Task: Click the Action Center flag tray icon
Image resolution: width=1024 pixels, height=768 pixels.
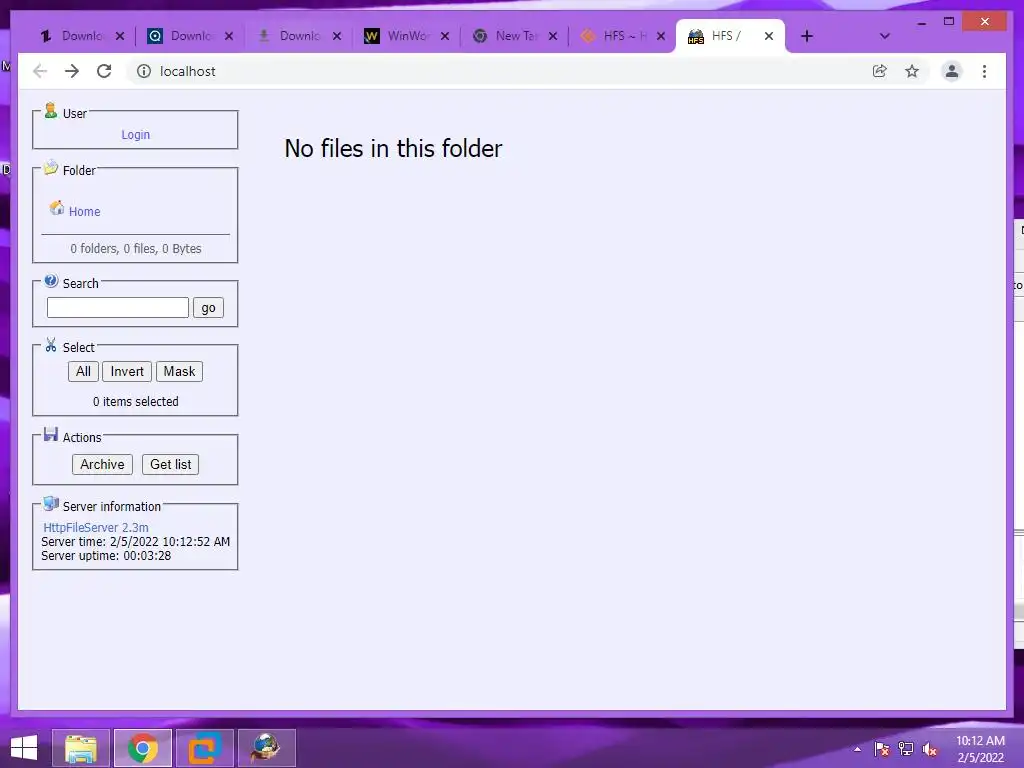Action: (882, 749)
